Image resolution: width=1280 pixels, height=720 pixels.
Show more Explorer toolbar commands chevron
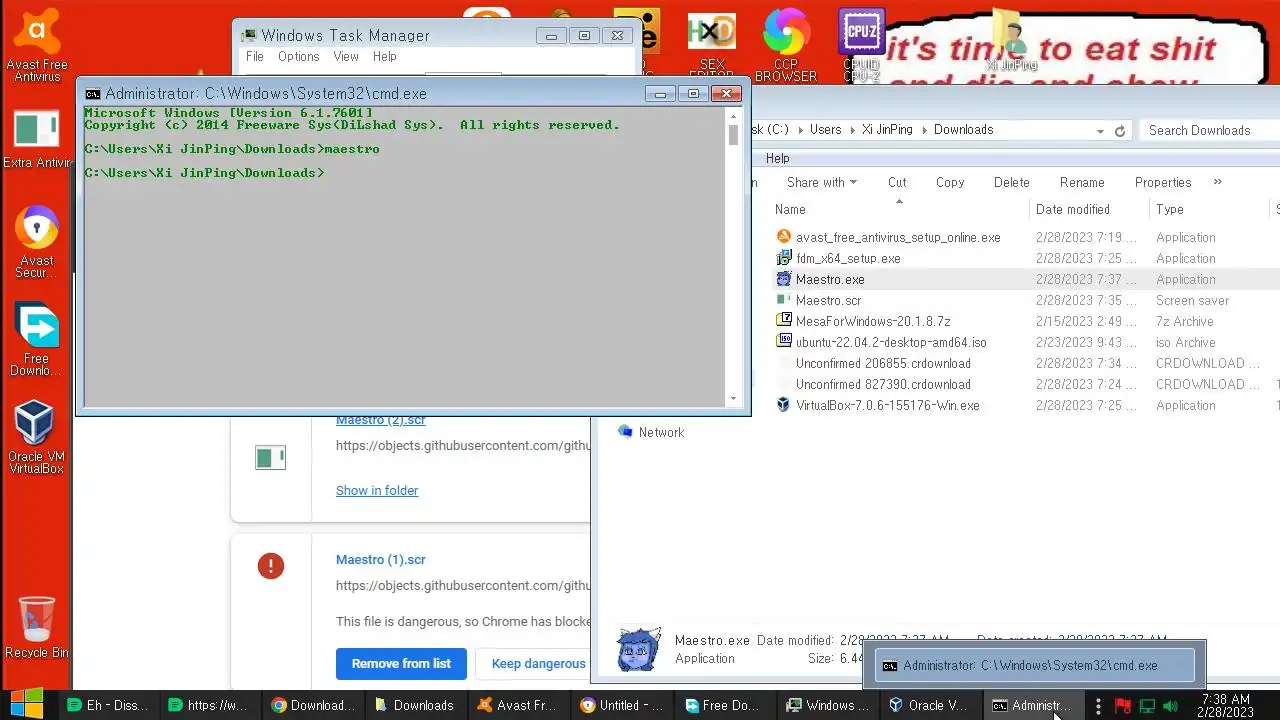pyautogui.click(x=1217, y=182)
